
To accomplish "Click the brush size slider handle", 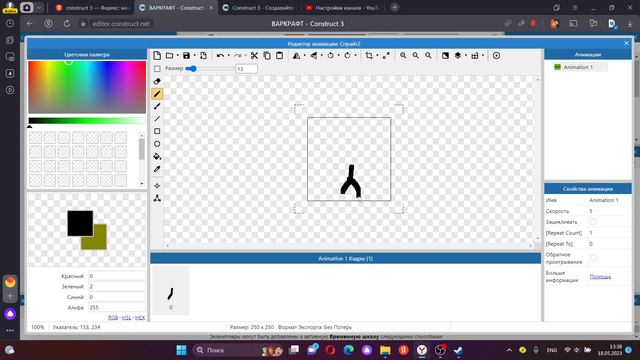I will click(193, 69).
